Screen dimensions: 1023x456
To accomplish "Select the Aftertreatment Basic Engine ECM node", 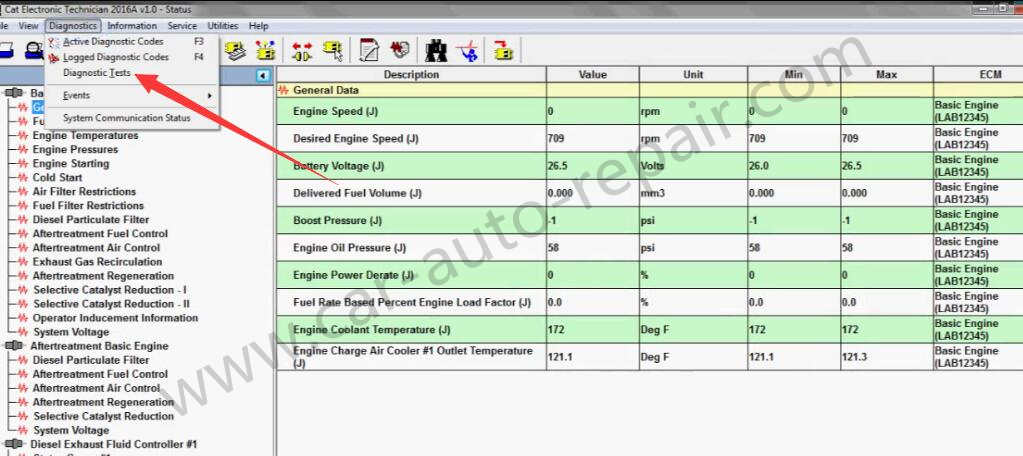I will pyautogui.click(x=99, y=346).
